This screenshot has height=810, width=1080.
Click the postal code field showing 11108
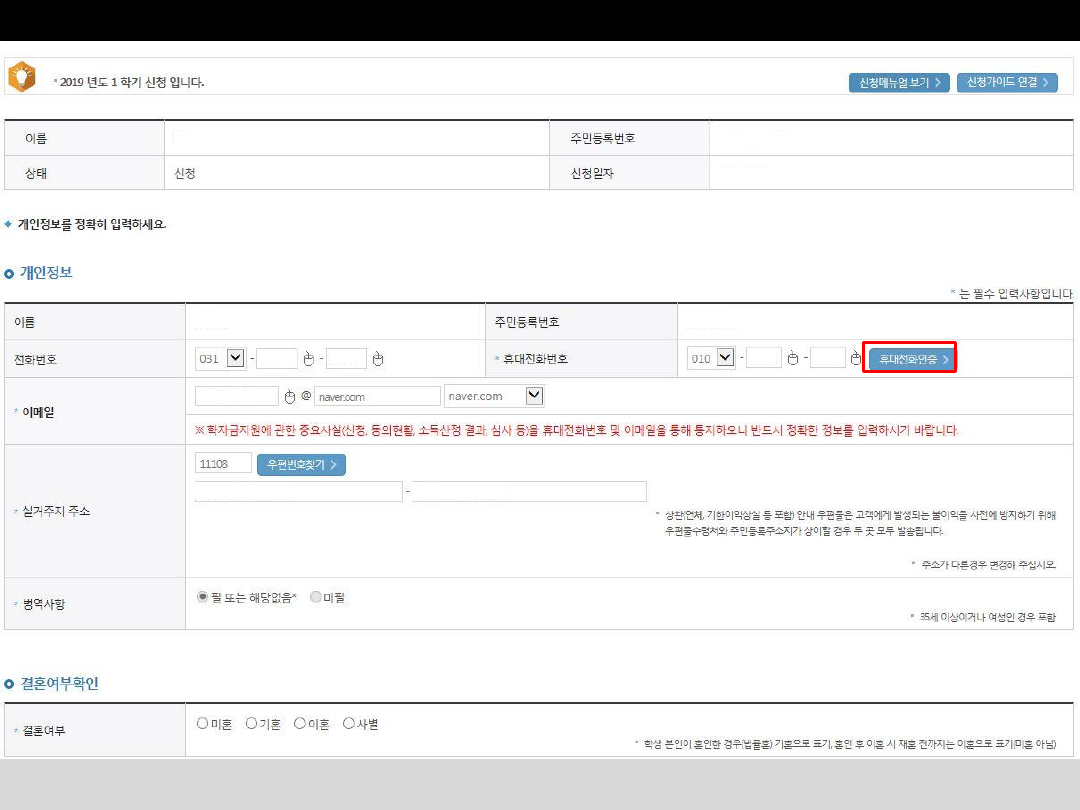(223, 464)
